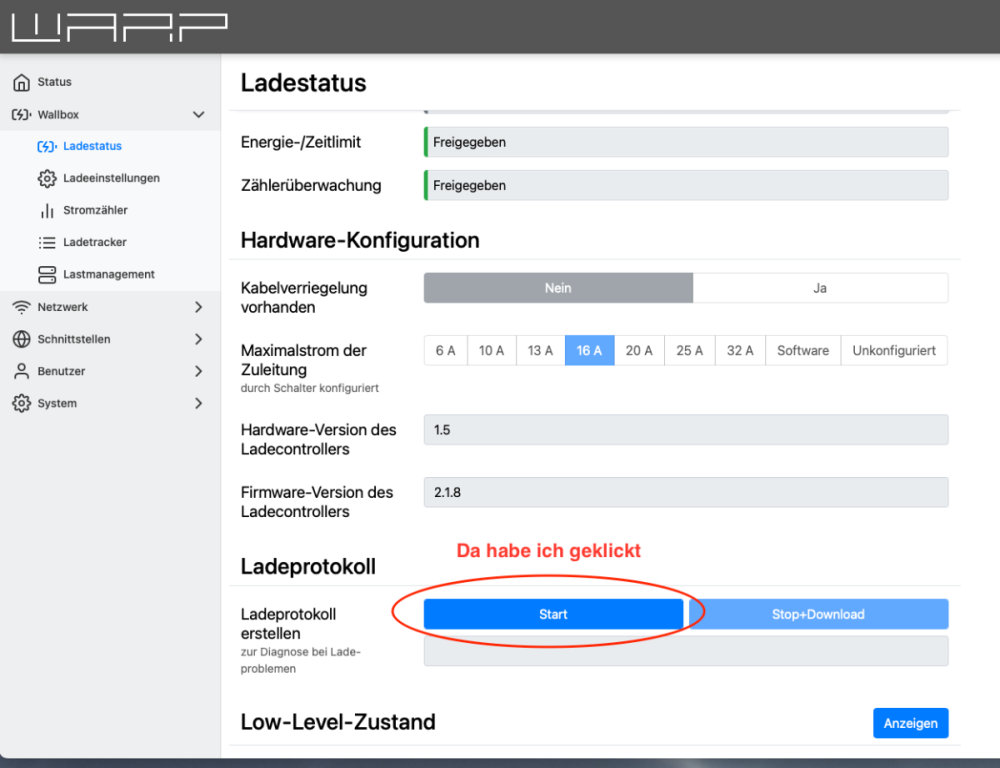Click the Wi-Fi icon beside Netzwerk
Screen dimensions: 1000x768
pyautogui.click(x=21, y=307)
